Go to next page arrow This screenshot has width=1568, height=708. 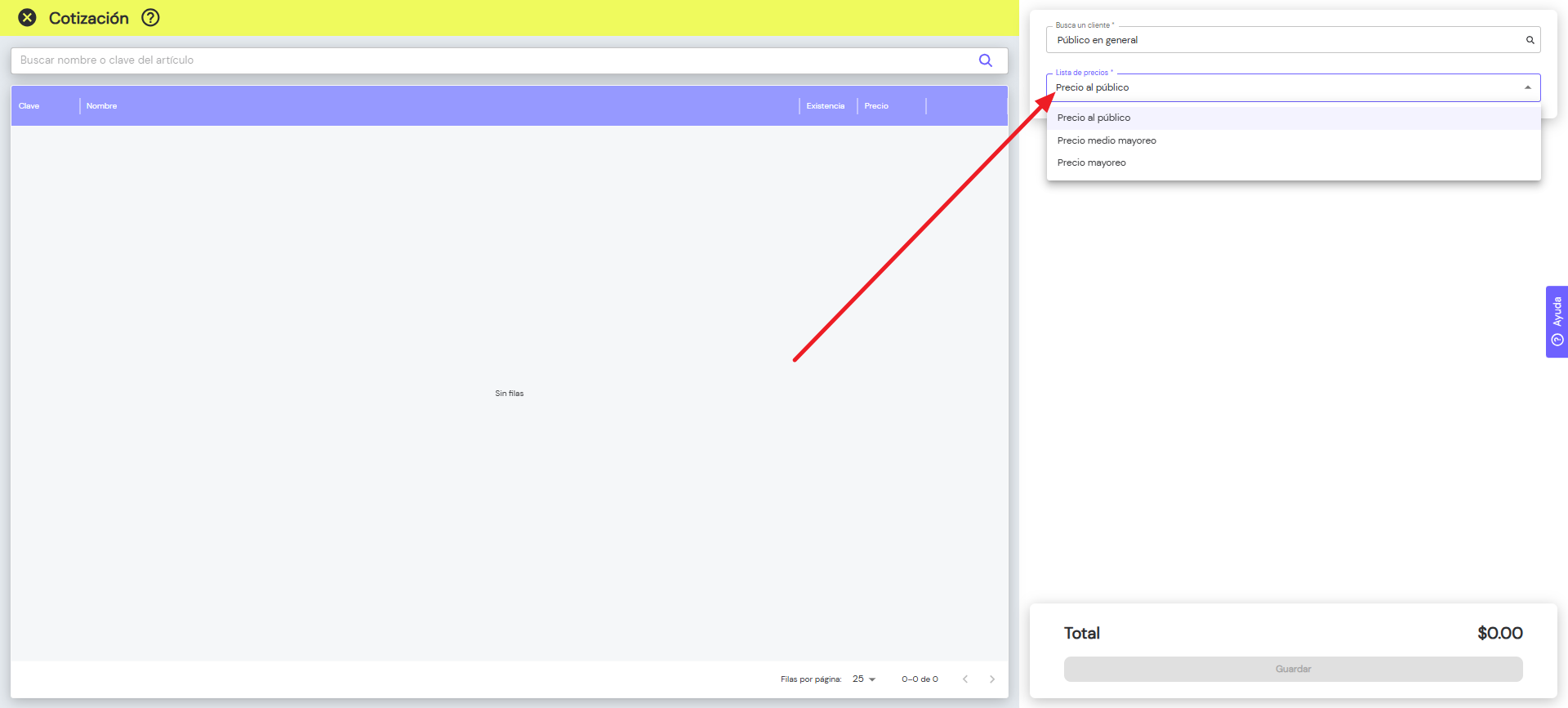pyautogui.click(x=992, y=679)
